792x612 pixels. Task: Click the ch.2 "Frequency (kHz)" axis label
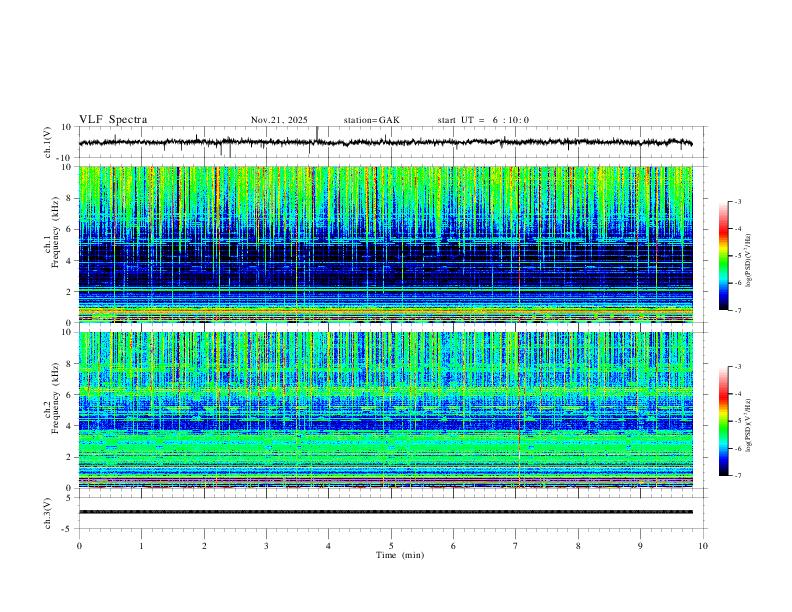click(x=55, y=397)
